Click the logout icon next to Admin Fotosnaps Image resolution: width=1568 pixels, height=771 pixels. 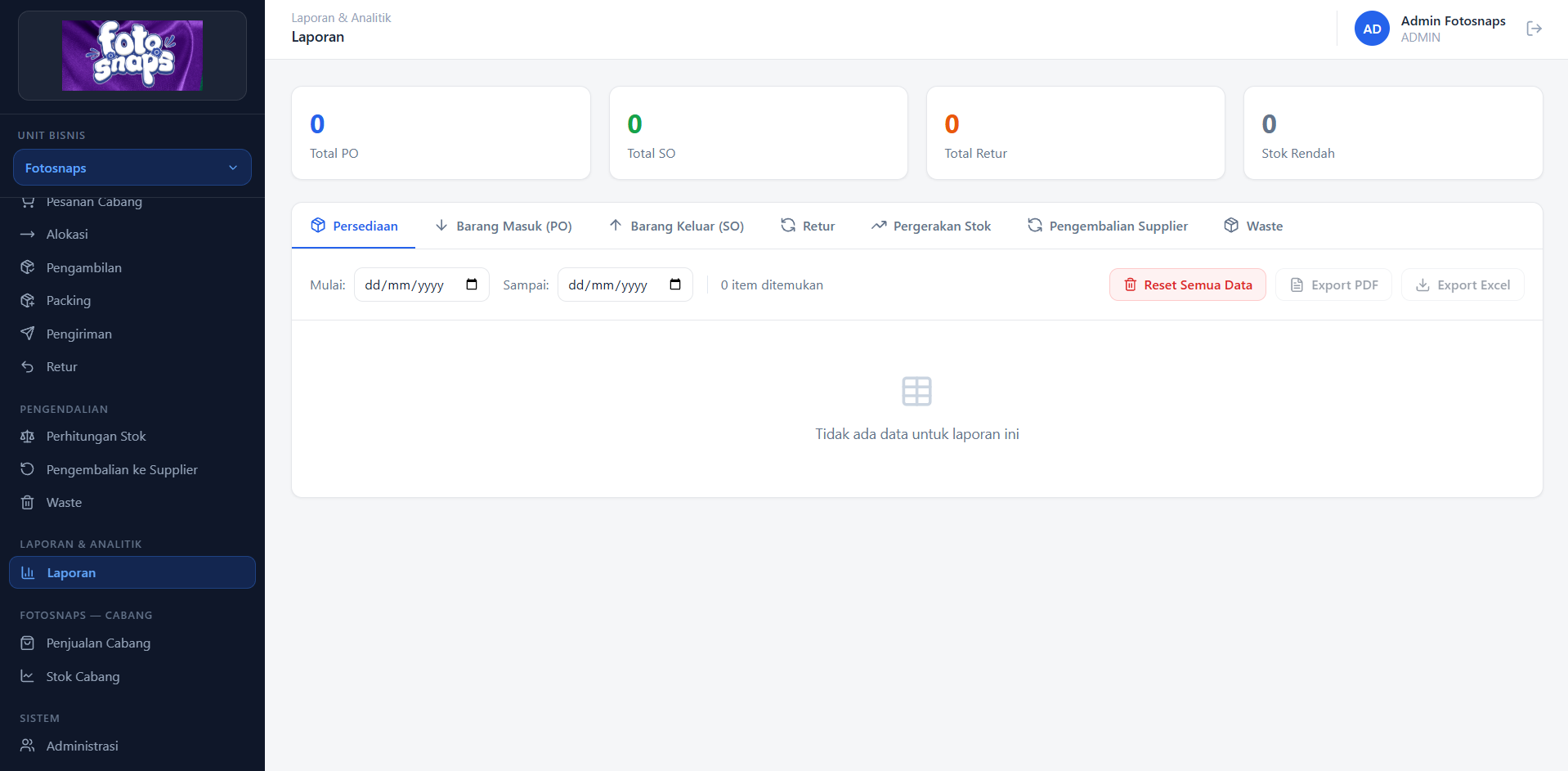coord(1534,29)
